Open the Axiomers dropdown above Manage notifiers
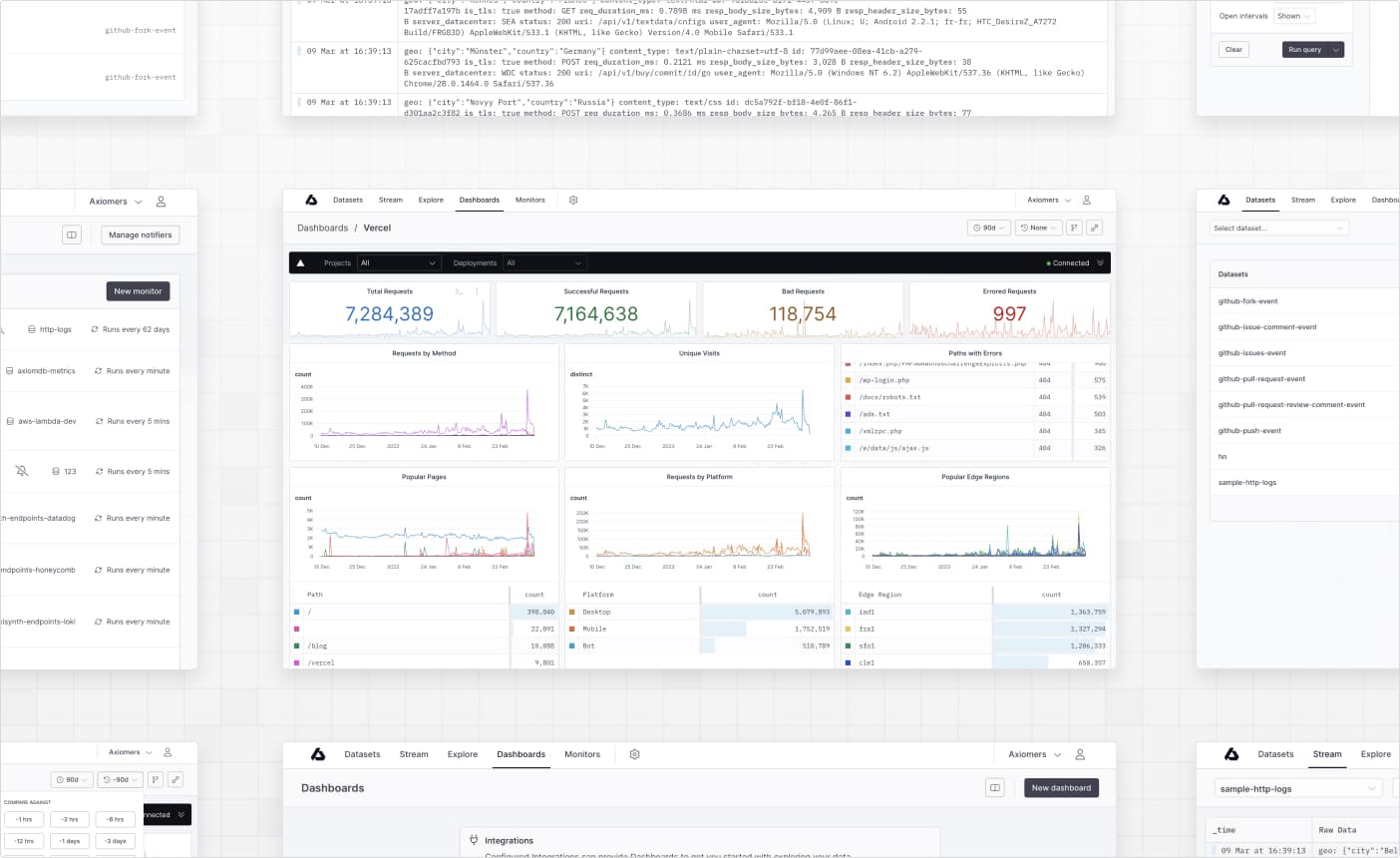 click(x=116, y=202)
